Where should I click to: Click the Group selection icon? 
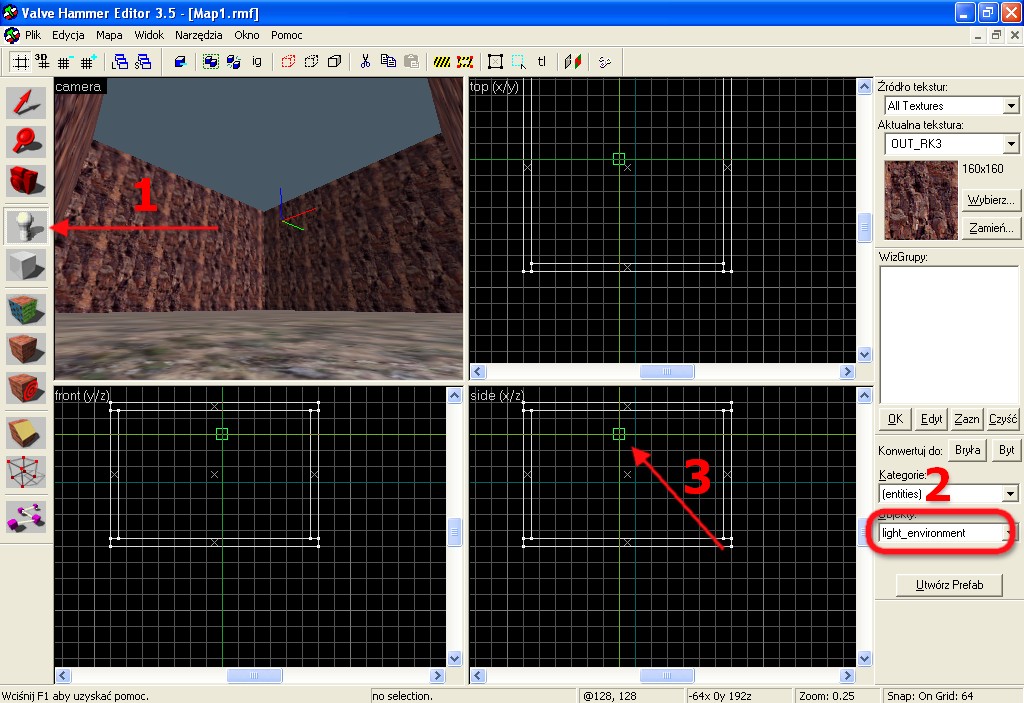(210, 62)
